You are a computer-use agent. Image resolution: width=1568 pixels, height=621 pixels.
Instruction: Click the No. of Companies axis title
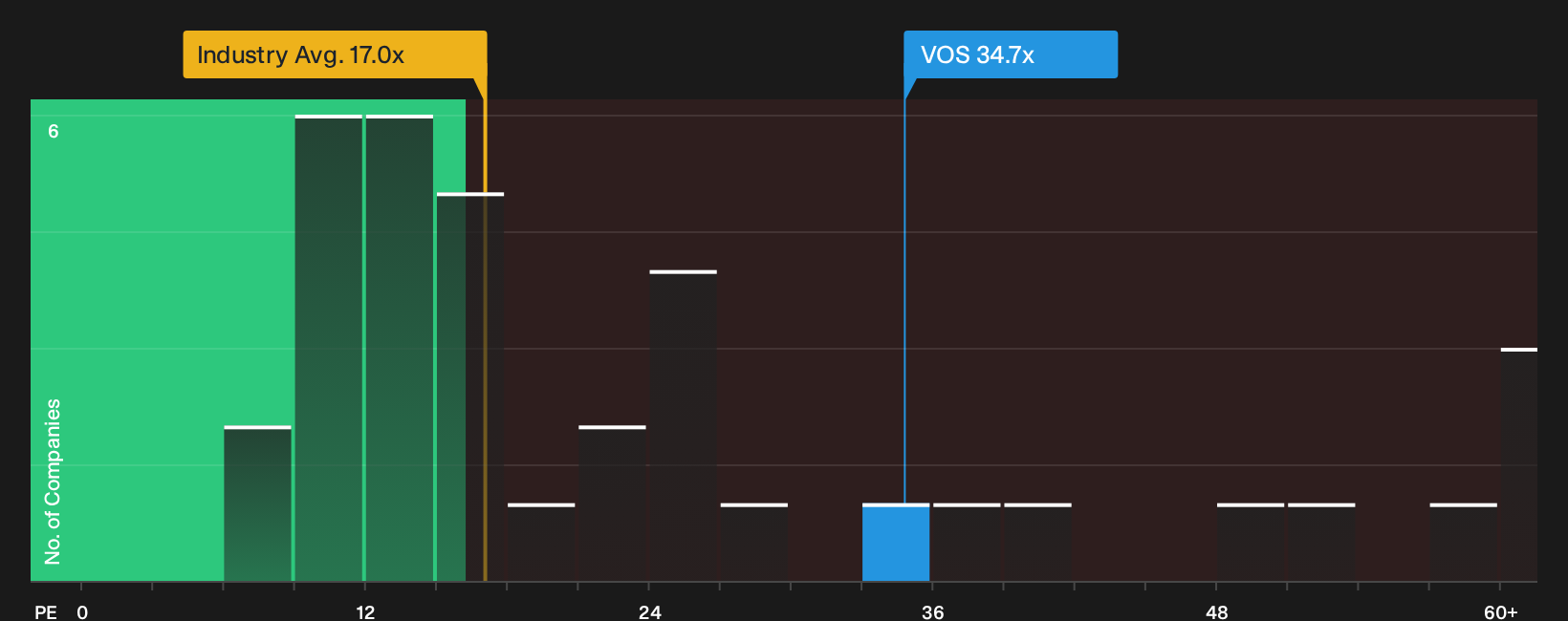[53, 482]
